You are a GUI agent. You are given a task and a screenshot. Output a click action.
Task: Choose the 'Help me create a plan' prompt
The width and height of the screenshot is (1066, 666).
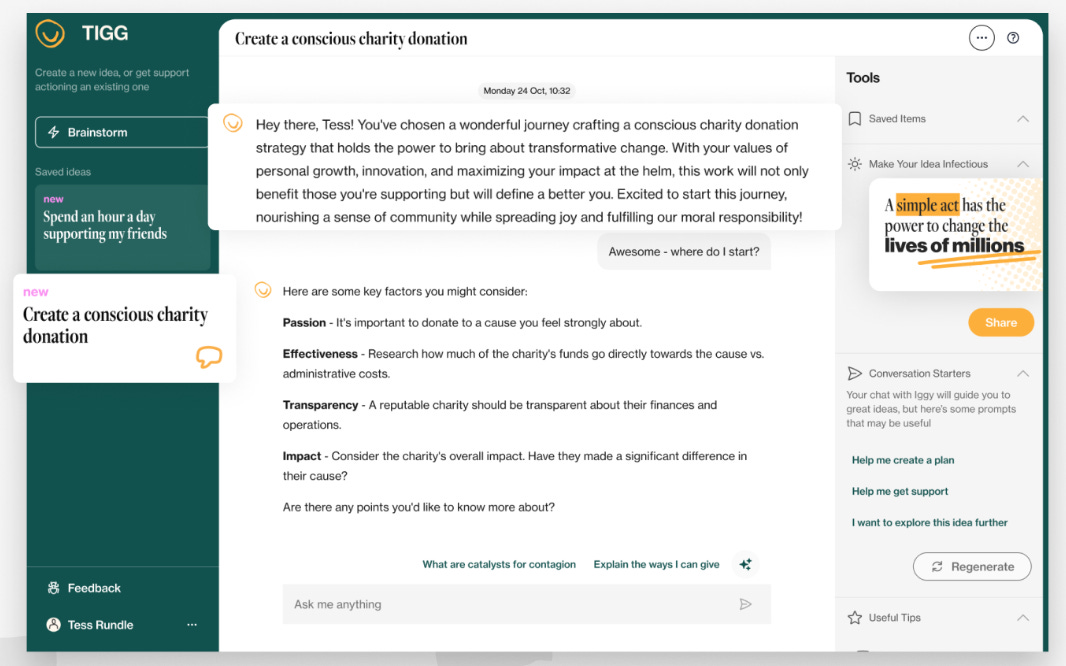[903, 460]
